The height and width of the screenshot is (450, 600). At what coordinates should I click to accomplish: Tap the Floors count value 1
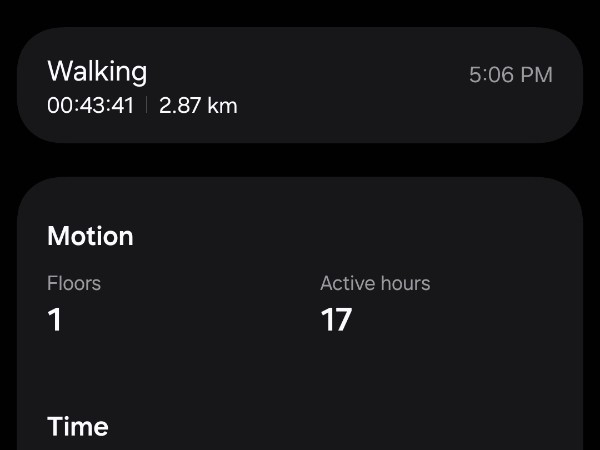point(55,320)
